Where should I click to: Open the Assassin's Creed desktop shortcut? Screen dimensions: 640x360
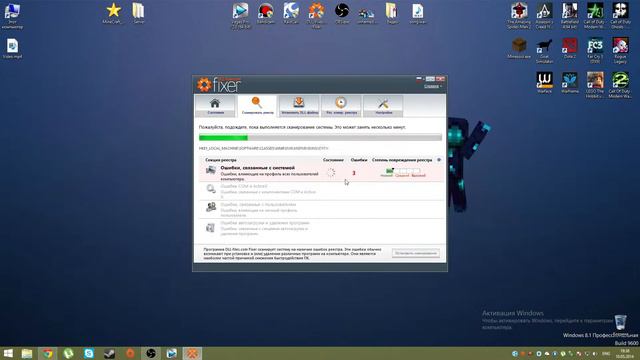[x=544, y=16]
